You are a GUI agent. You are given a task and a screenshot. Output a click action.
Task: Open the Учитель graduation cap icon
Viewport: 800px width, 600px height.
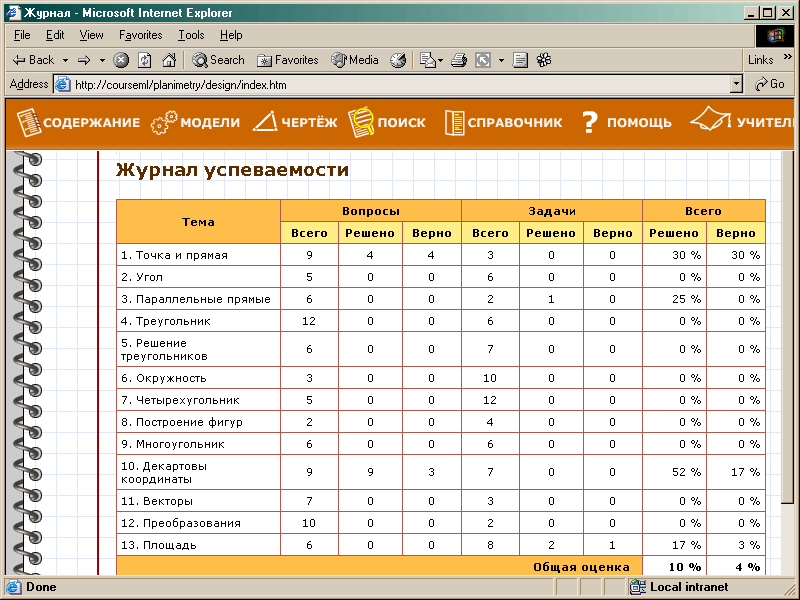pos(710,118)
